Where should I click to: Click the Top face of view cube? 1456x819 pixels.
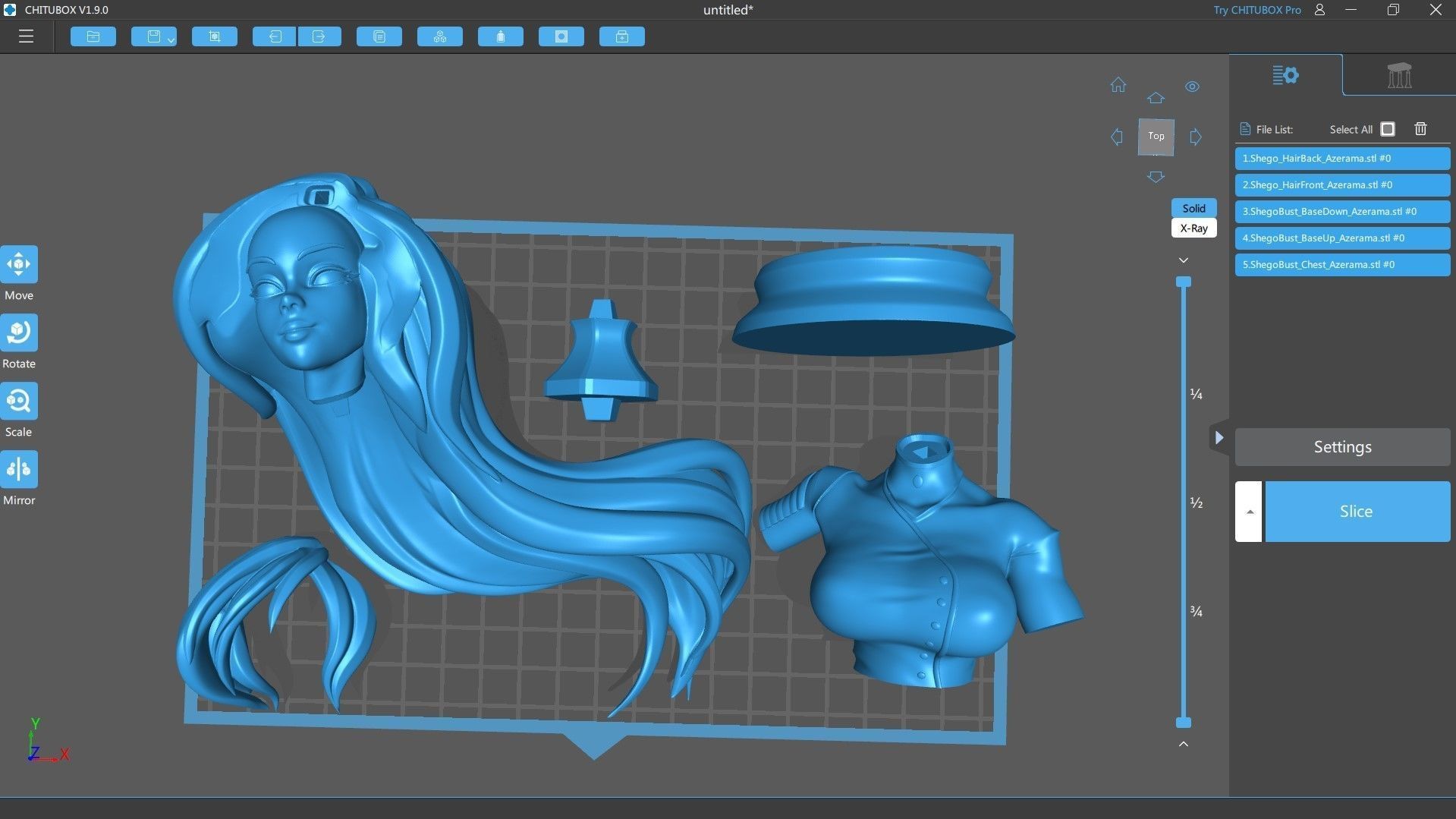click(1156, 137)
